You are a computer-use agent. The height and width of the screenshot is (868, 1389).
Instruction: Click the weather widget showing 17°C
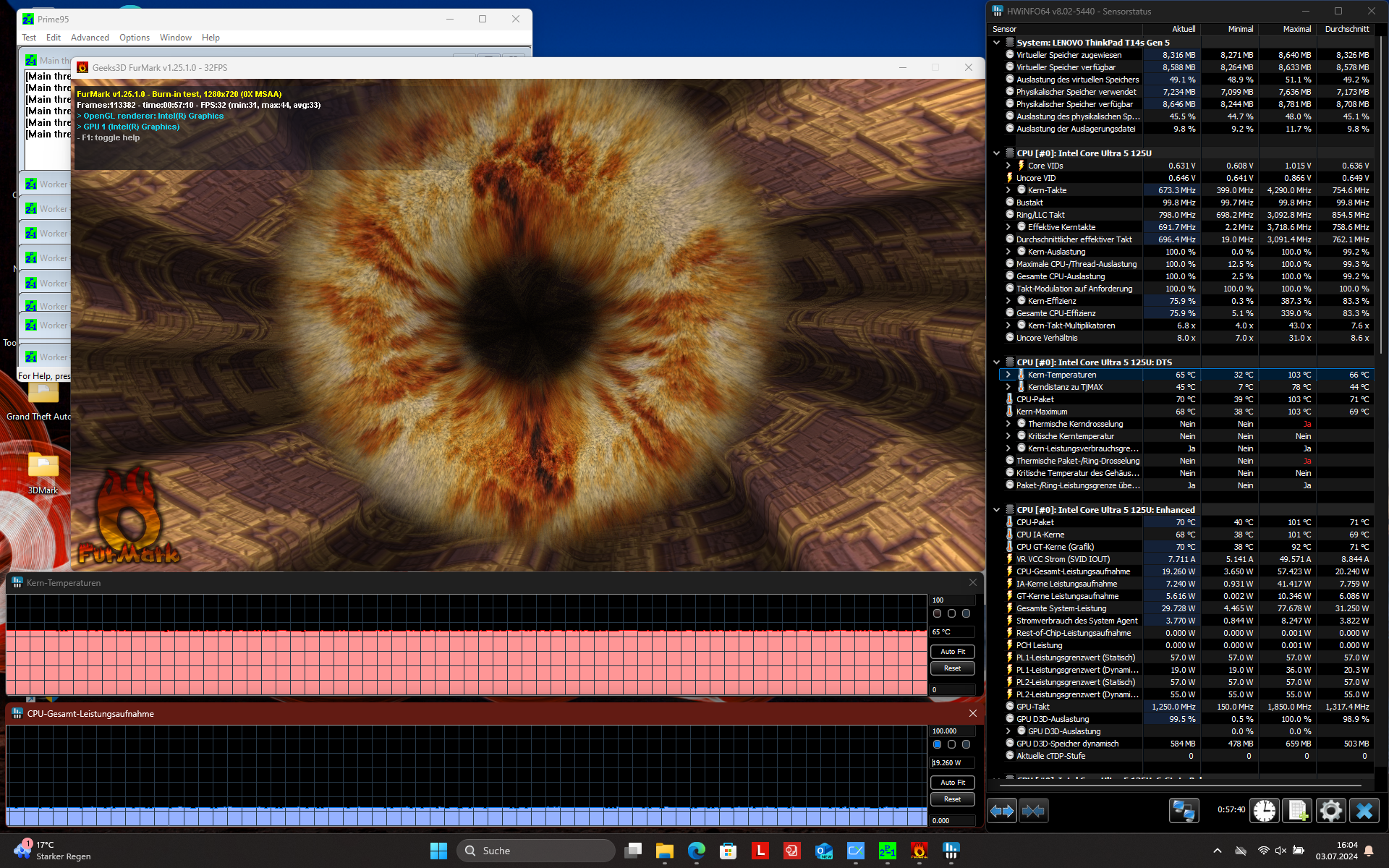52,851
